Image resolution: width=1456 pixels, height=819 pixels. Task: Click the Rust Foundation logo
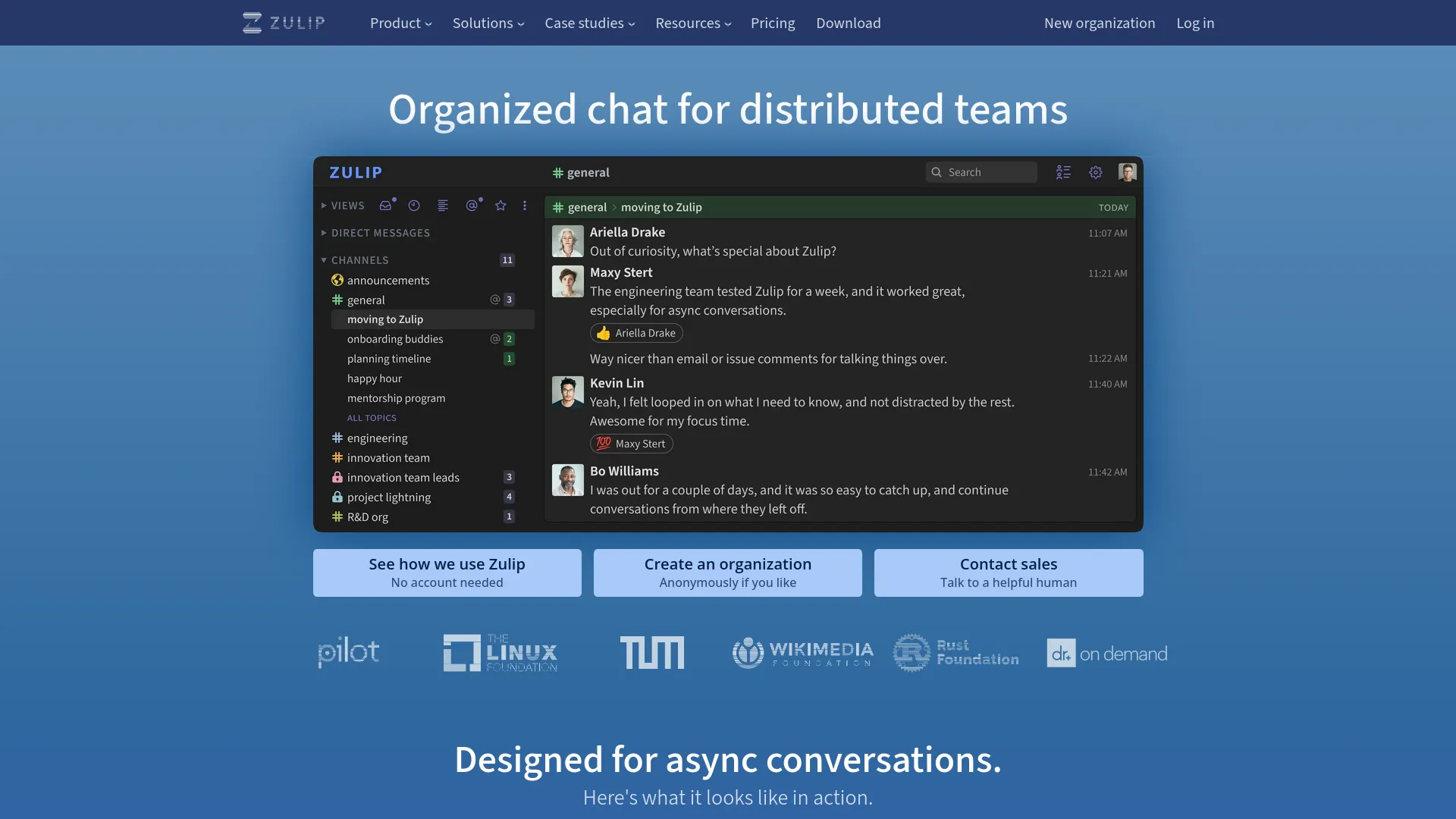coord(955,653)
